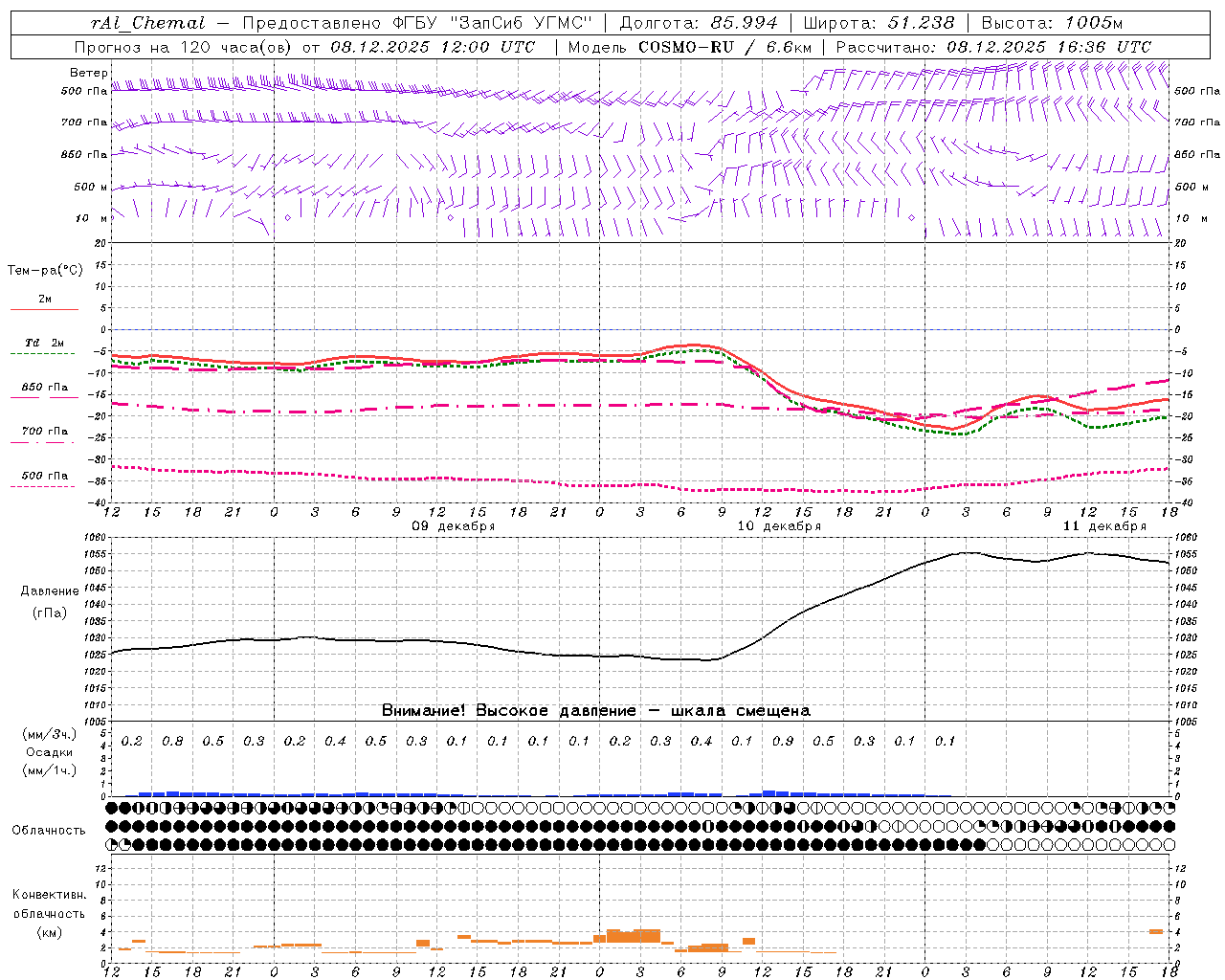Click the 10 декабря date label
1225x980 pixels.
pos(778,526)
